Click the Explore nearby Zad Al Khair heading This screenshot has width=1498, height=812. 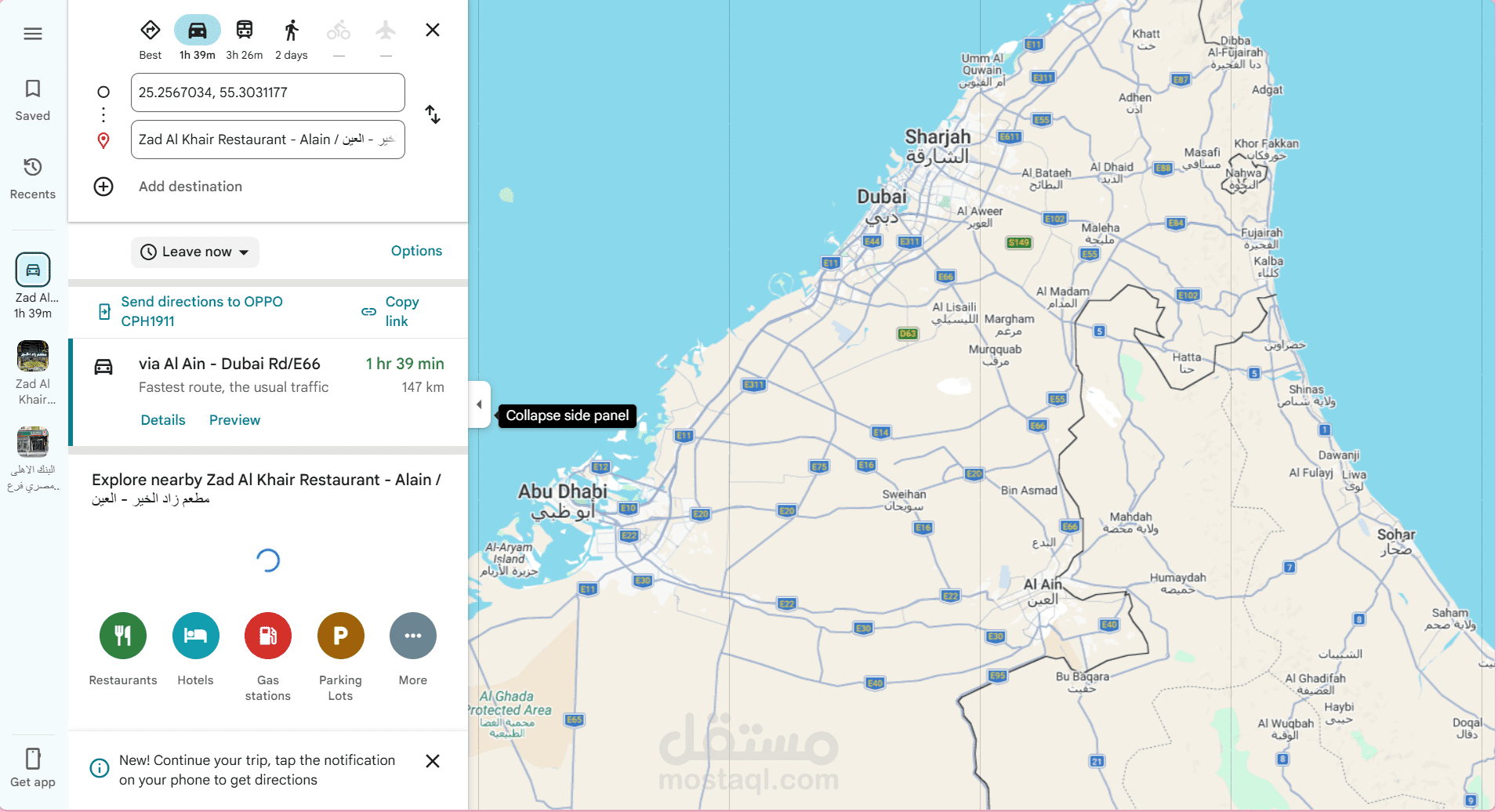point(267,488)
